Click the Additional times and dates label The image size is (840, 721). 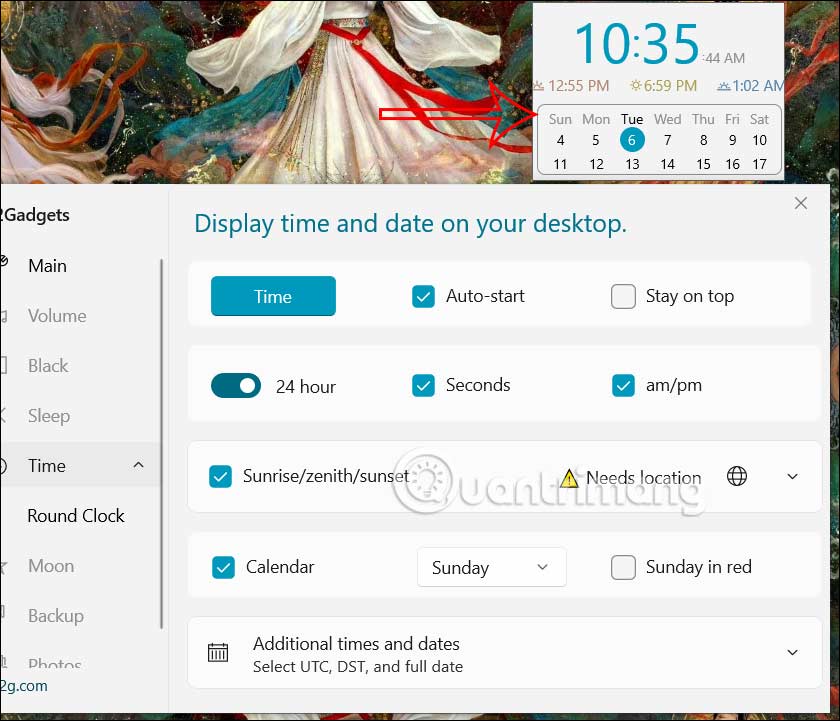point(356,643)
